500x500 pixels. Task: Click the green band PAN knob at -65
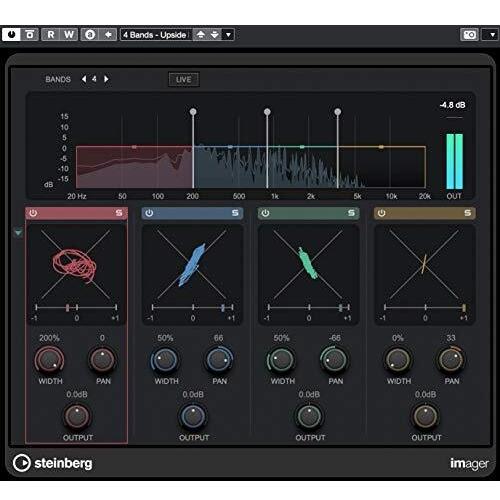click(334, 360)
